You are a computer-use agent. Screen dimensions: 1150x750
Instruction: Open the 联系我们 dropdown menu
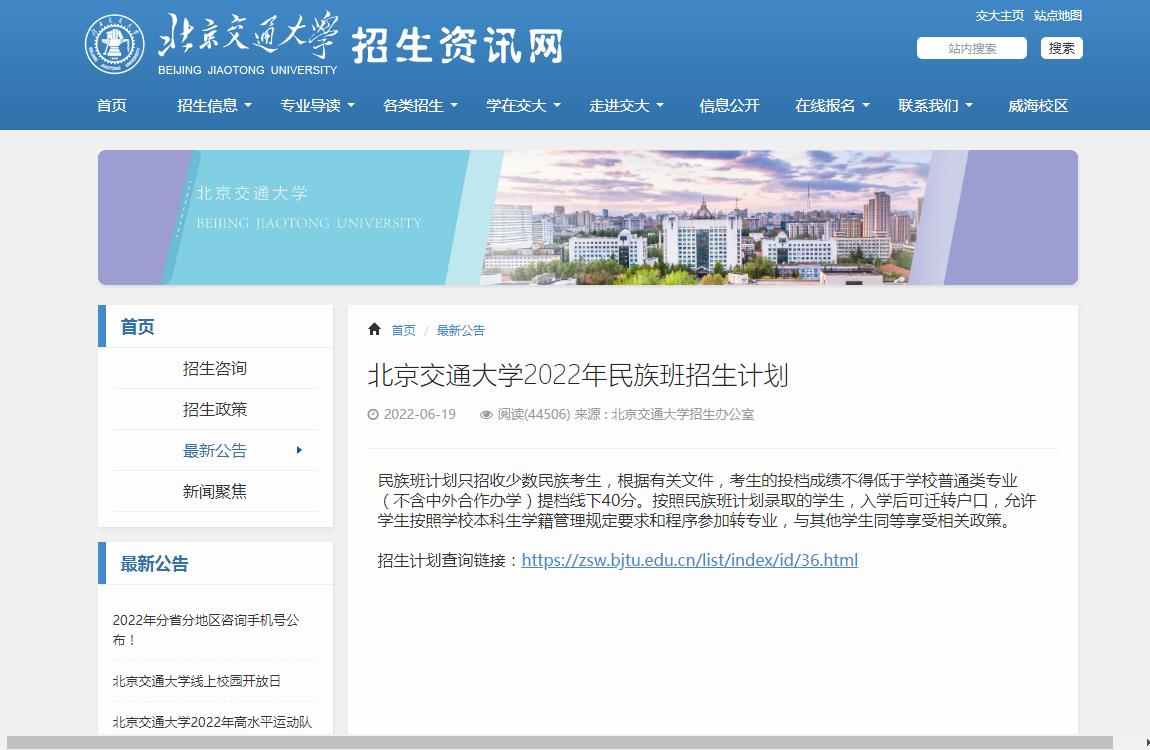[935, 106]
